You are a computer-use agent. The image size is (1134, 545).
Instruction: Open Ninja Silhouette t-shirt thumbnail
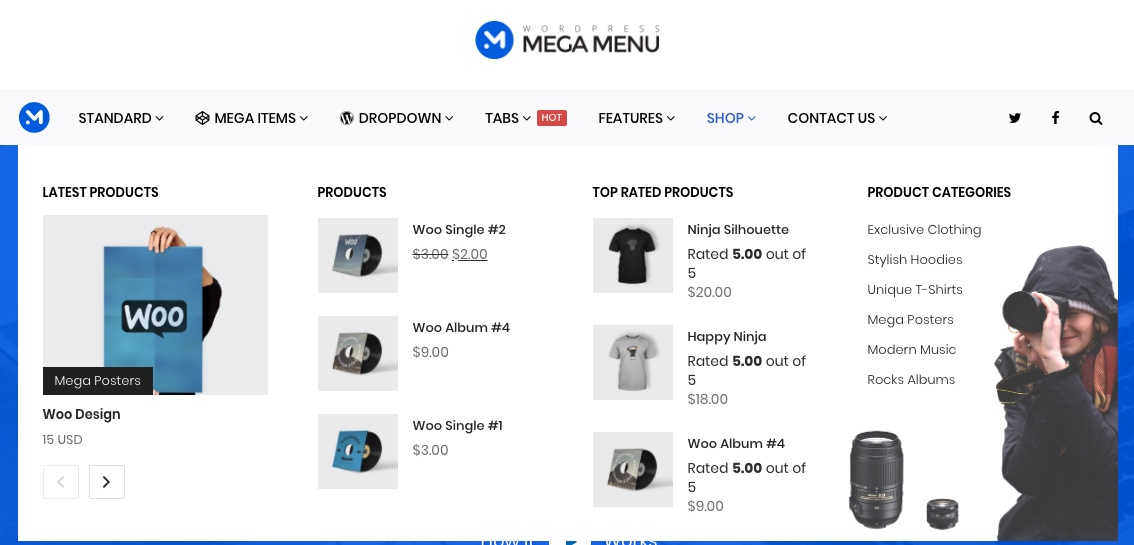pyautogui.click(x=633, y=255)
